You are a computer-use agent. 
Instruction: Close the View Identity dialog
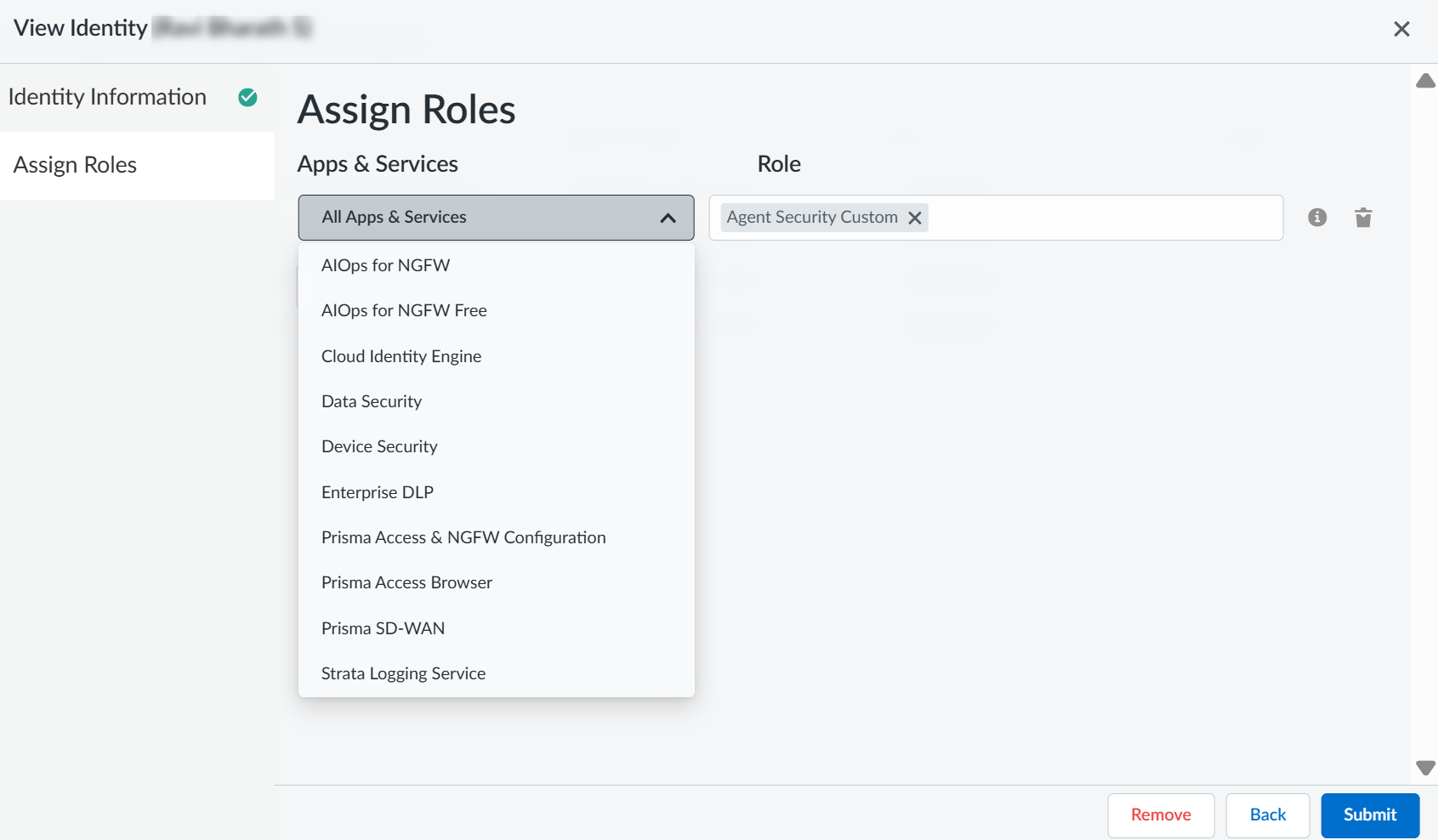click(1401, 29)
